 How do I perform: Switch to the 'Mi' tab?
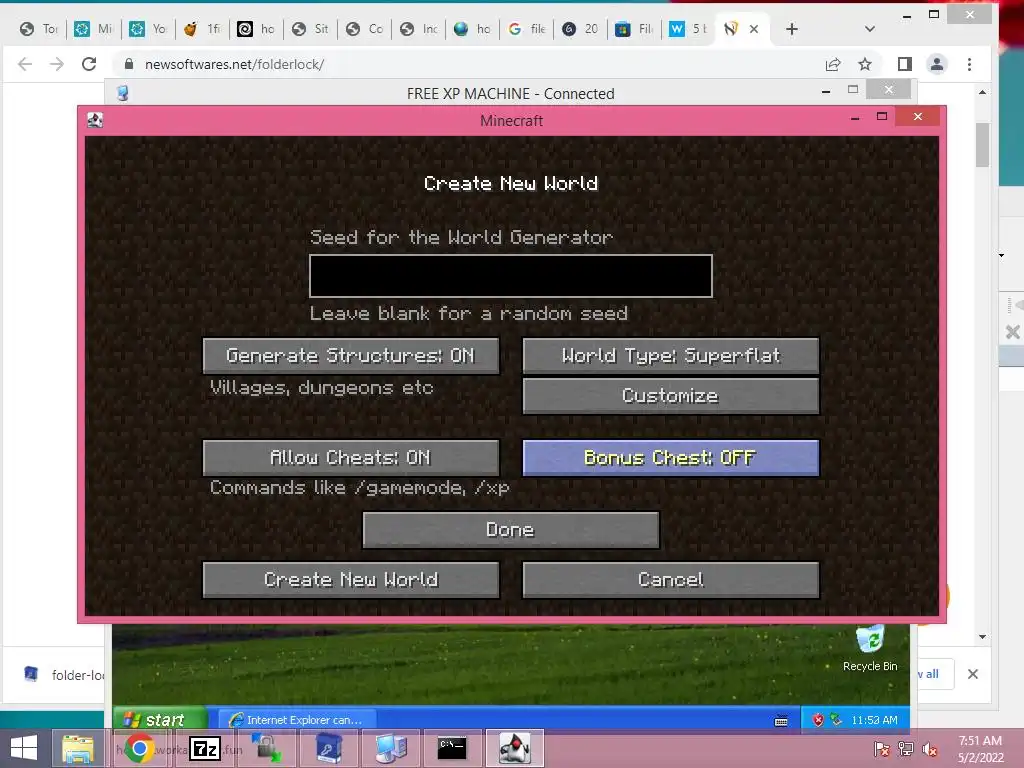pyautogui.click(x=93, y=29)
